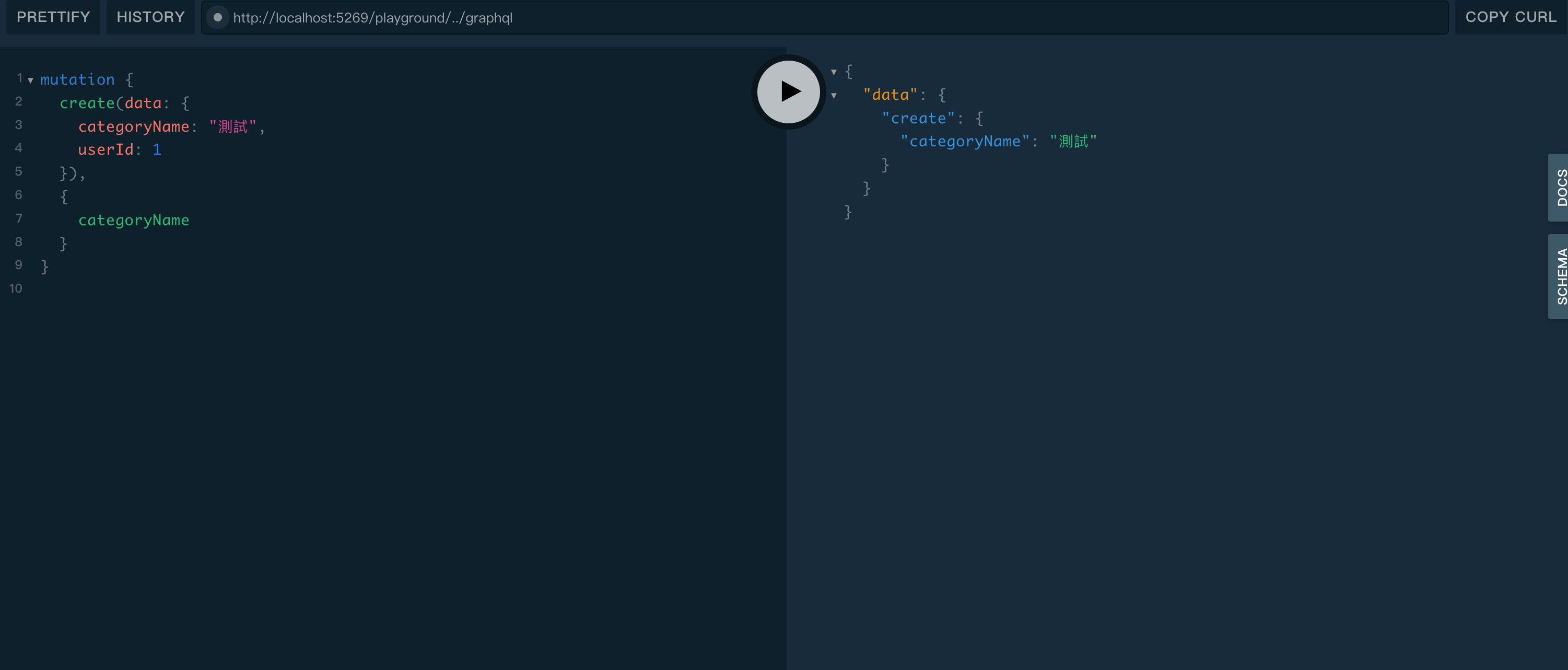1568x670 pixels.
Task: Open the DOCS side tab
Action: (x=1559, y=188)
